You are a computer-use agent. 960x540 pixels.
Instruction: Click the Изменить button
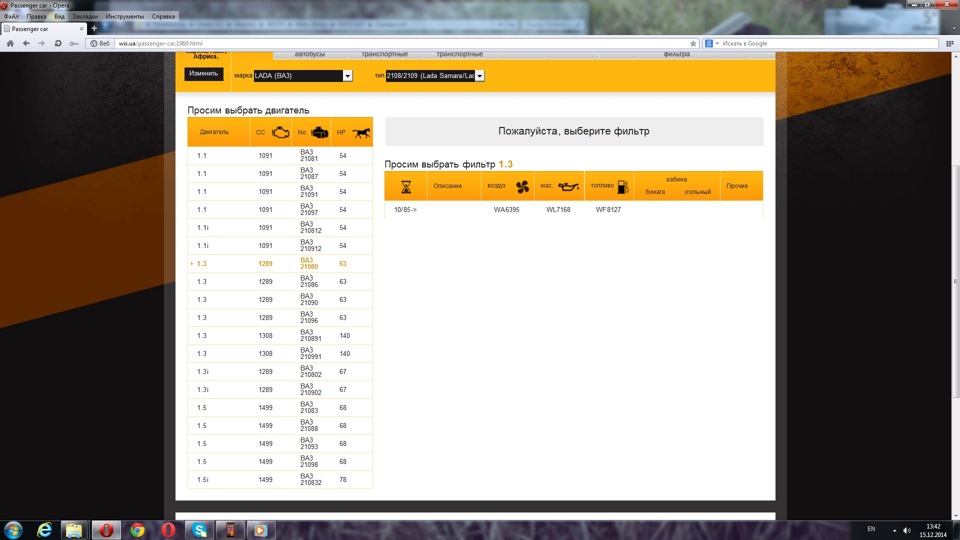(204, 73)
